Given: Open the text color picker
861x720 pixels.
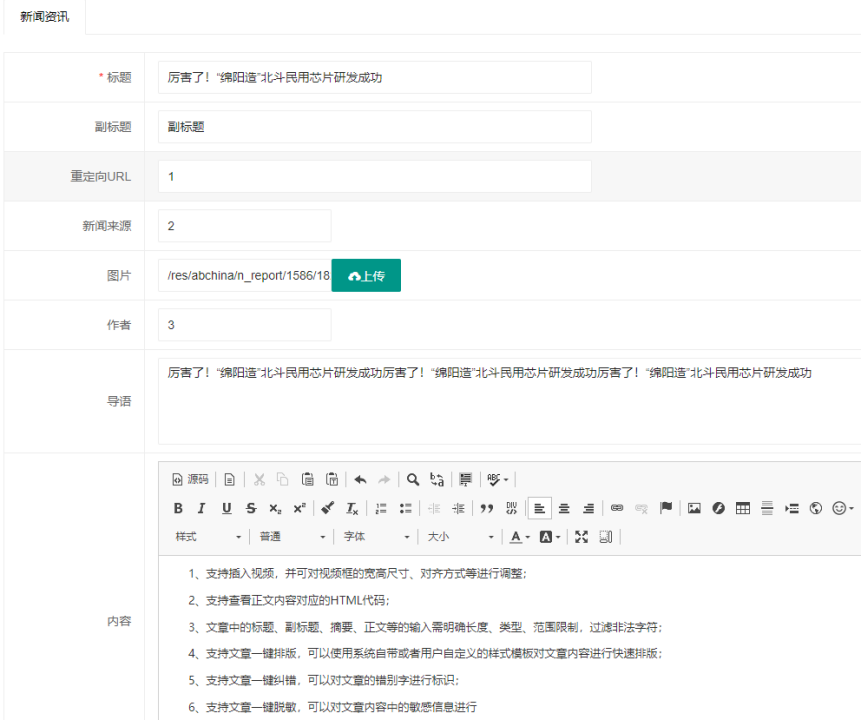Looking at the screenshot, I should click(519, 537).
